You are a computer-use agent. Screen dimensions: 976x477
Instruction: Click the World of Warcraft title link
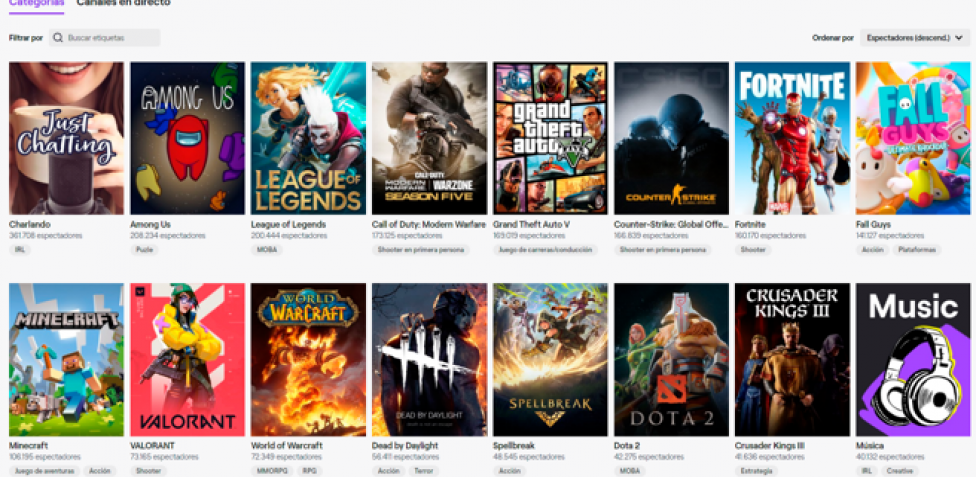[x=287, y=446]
